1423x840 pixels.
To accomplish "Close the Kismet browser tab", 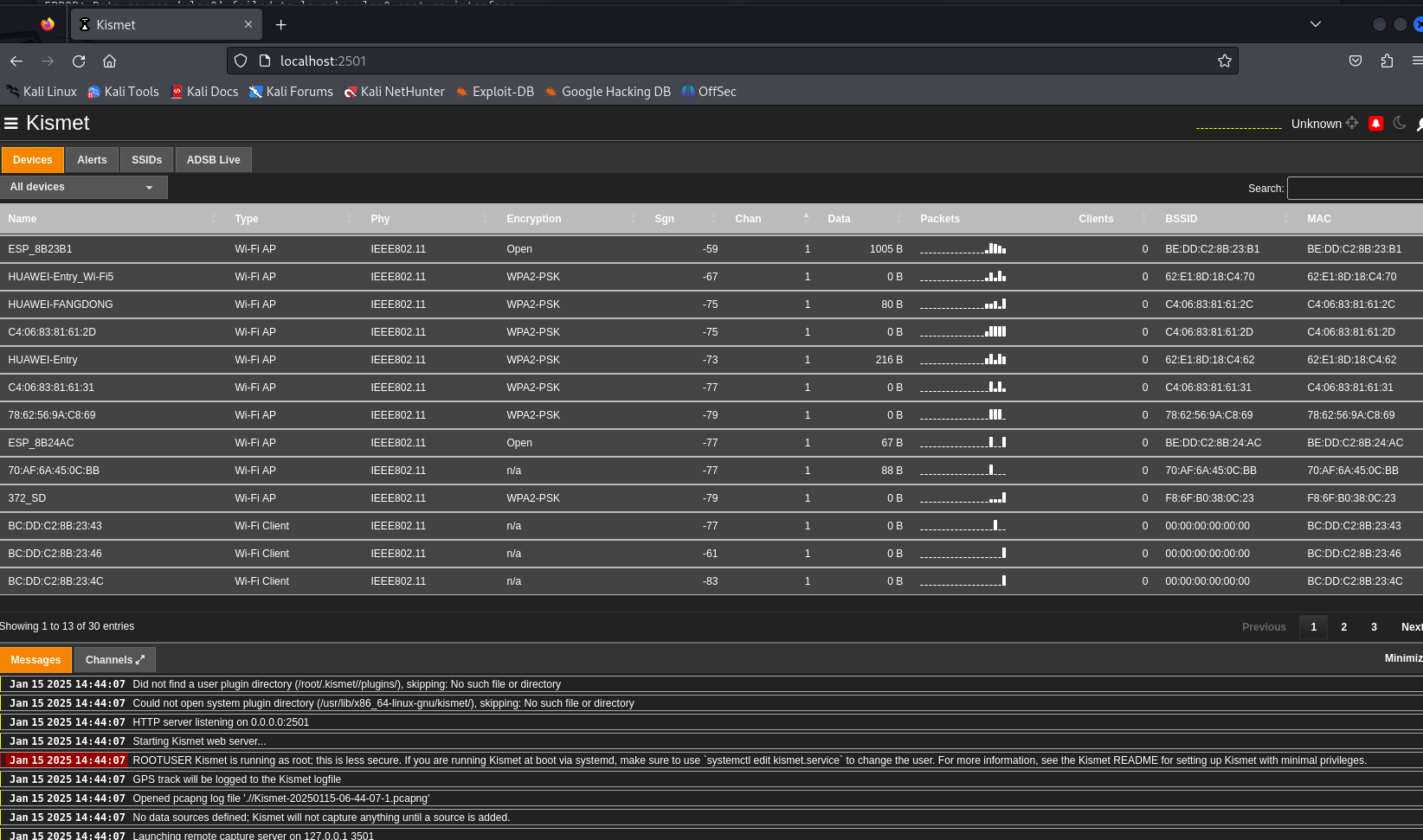I will [248, 24].
